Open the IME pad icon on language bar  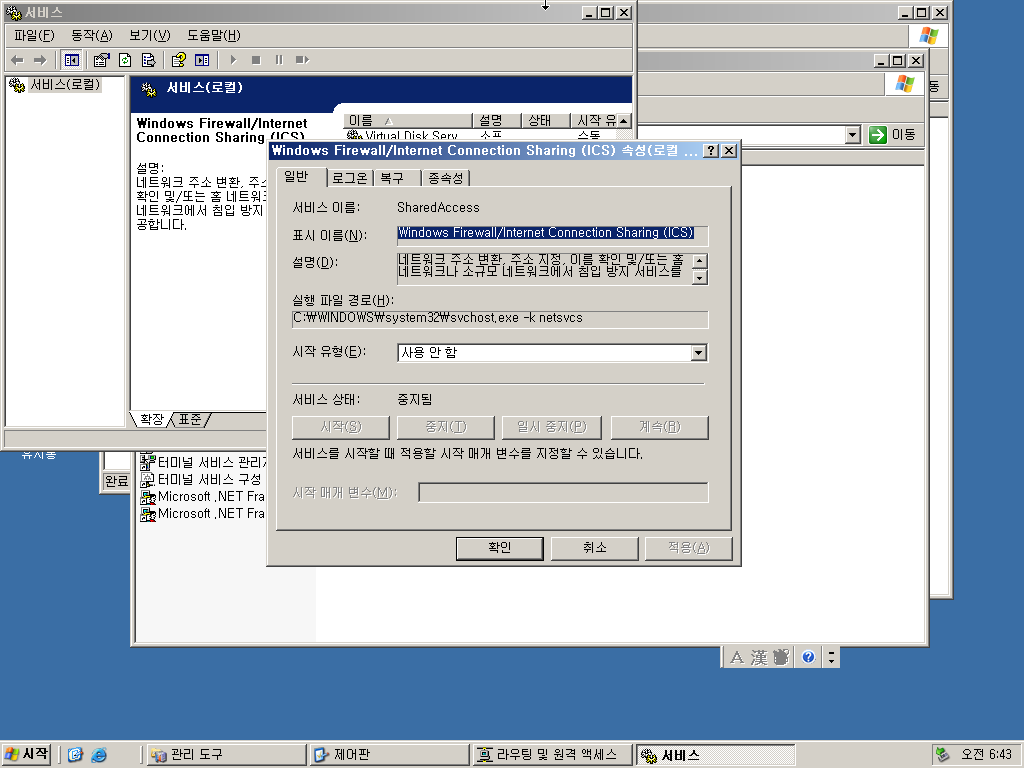point(780,657)
